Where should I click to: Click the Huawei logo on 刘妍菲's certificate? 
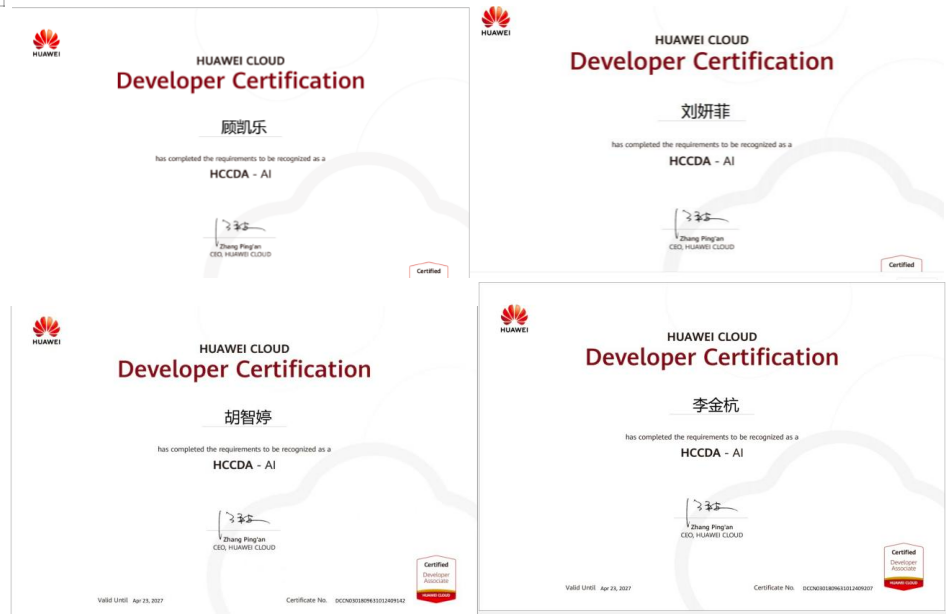(x=496, y=21)
